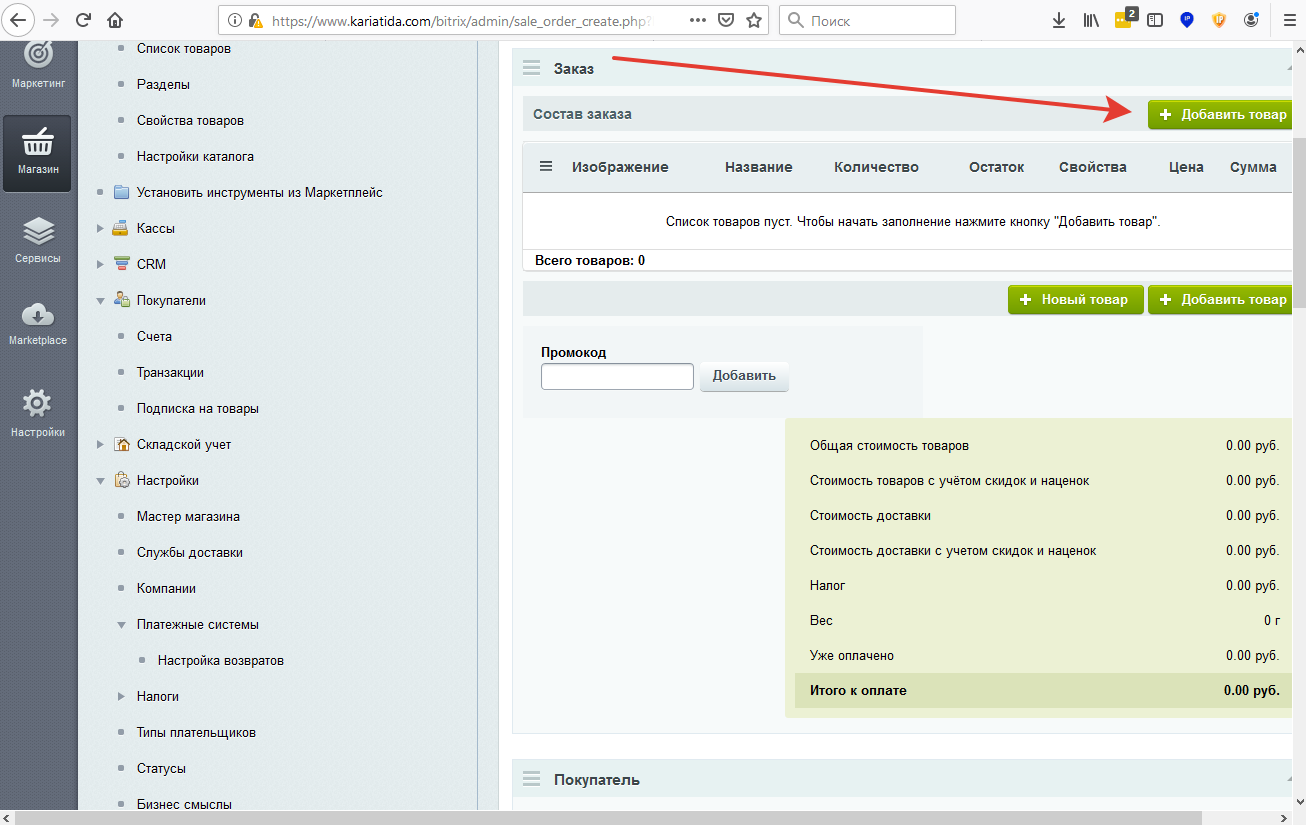Expand the Кассы tree node
This screenshot has width=1306, height=825.
tap(100, 229)
